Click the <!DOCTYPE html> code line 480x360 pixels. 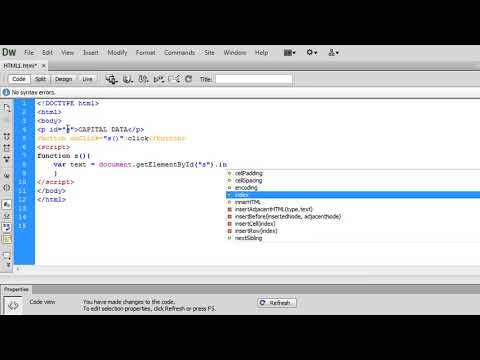point(68,103)
